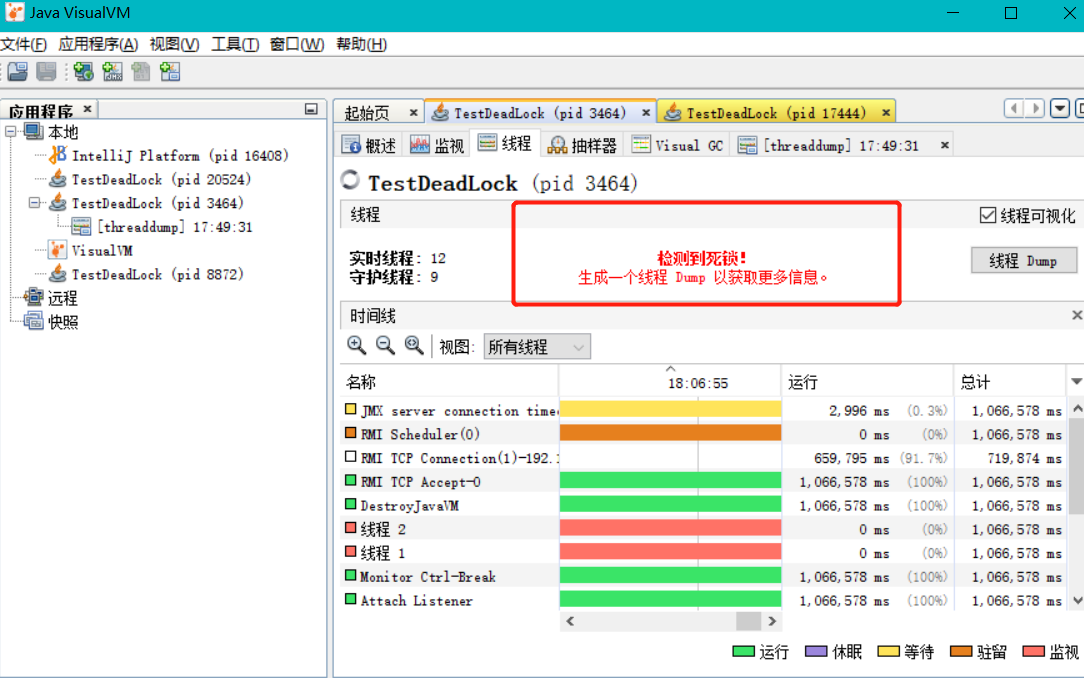
Task: Select the Attach Listener thread row
Action: (704, 601)
